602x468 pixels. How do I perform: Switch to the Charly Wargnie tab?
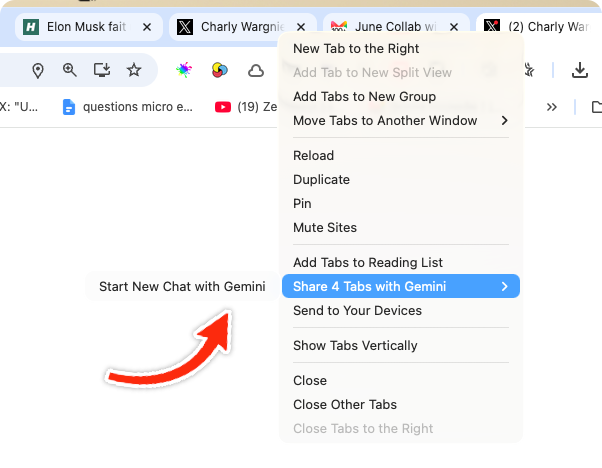[243, 27]
